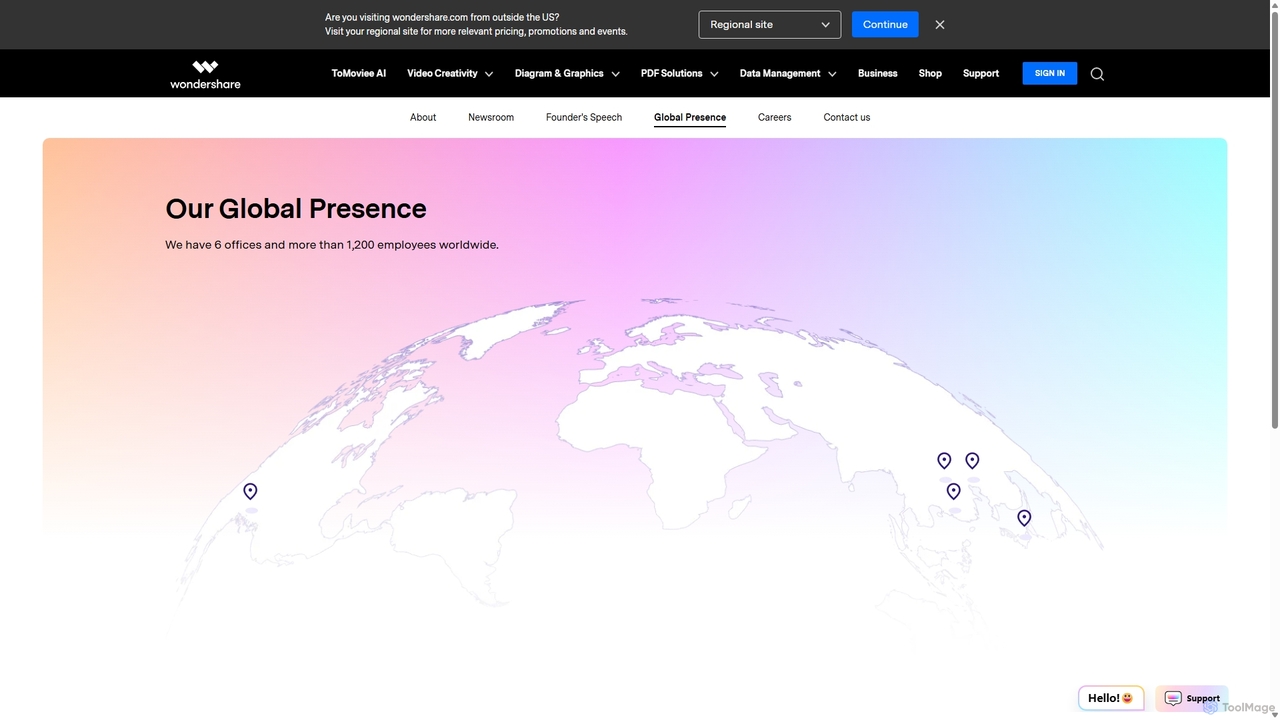Viewport: 1280px width, 720px height.
Task: Click the southeastern-most map pin
Action: 1024,518
